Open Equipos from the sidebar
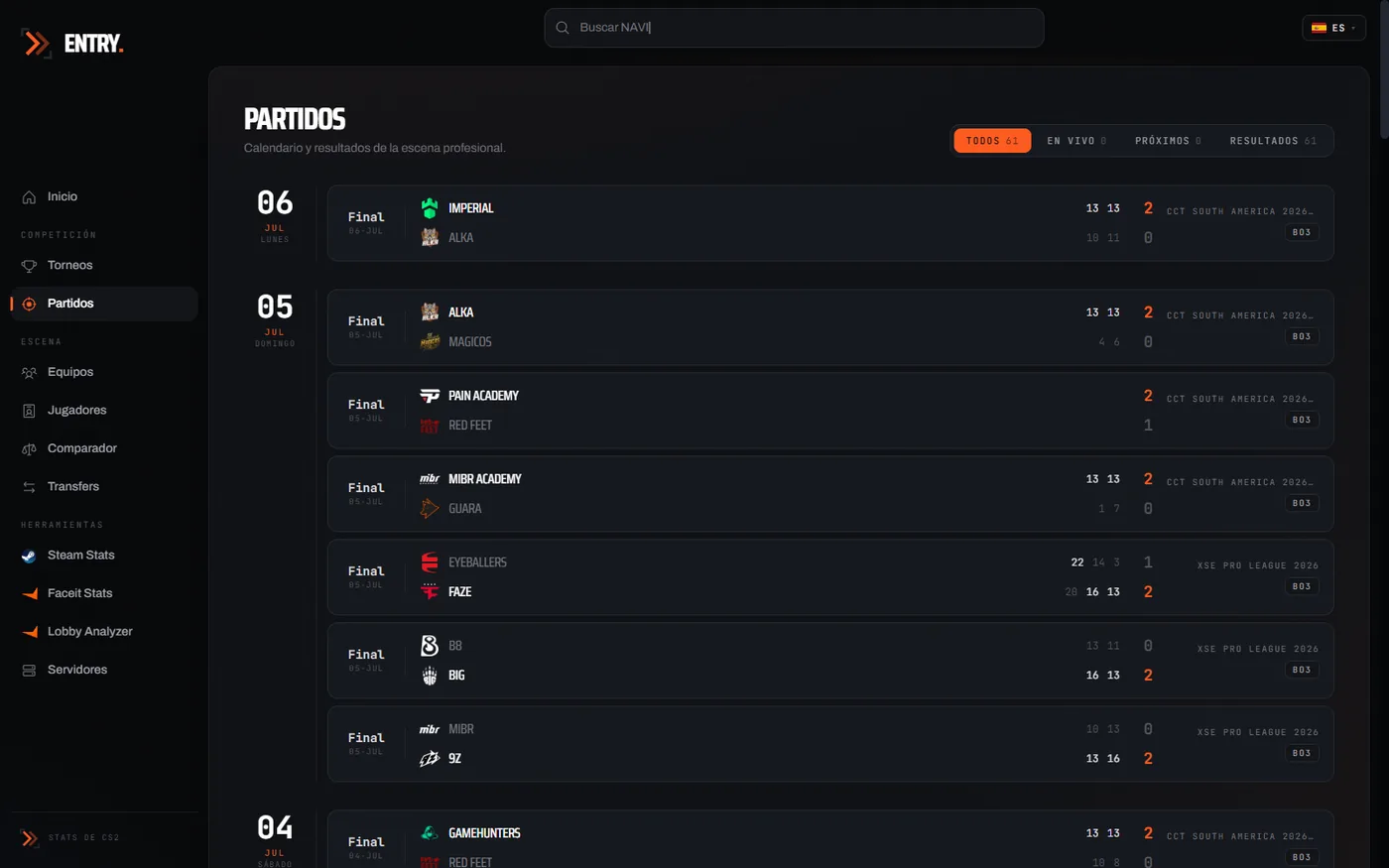 (x=104, y=373)
